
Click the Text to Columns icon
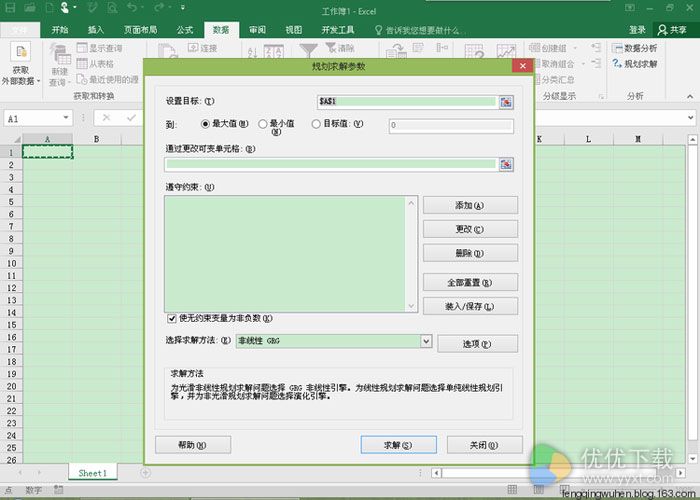coord(396,51)
